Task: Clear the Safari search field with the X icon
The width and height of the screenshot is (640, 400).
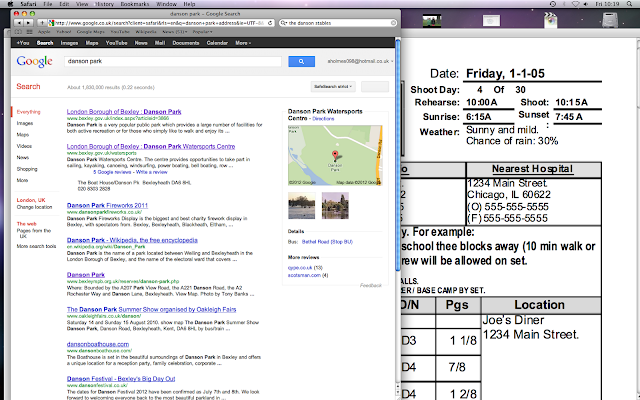Action: (x=393, y=23)
